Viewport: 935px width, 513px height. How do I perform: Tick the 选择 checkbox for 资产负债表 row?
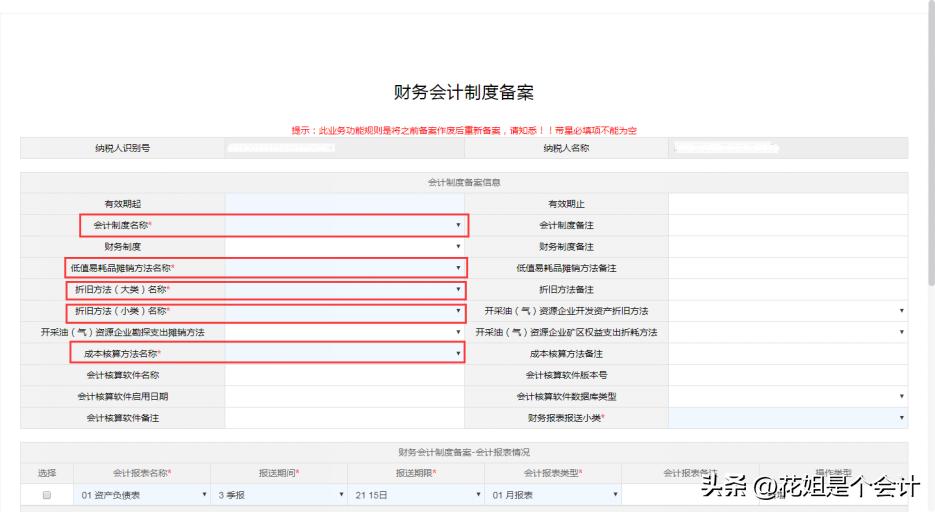coord(47,495)
